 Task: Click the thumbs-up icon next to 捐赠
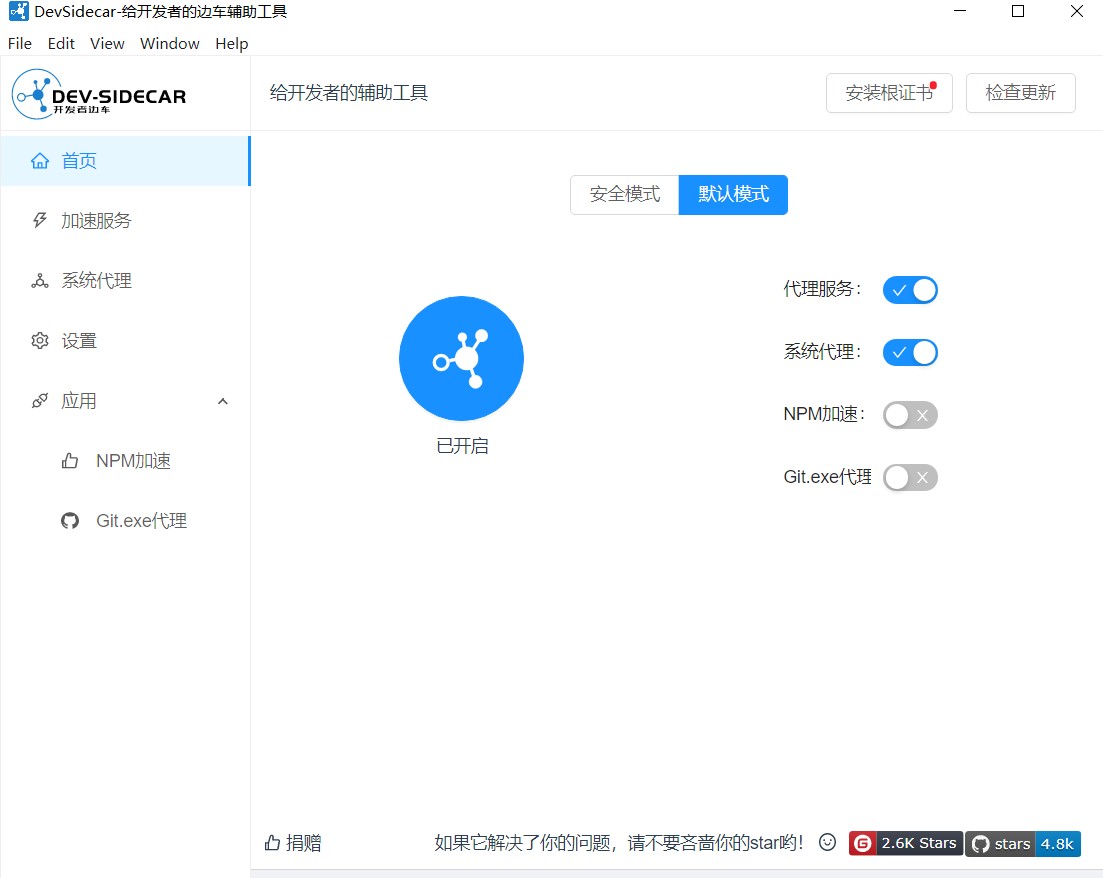click(x=273, y=842)
